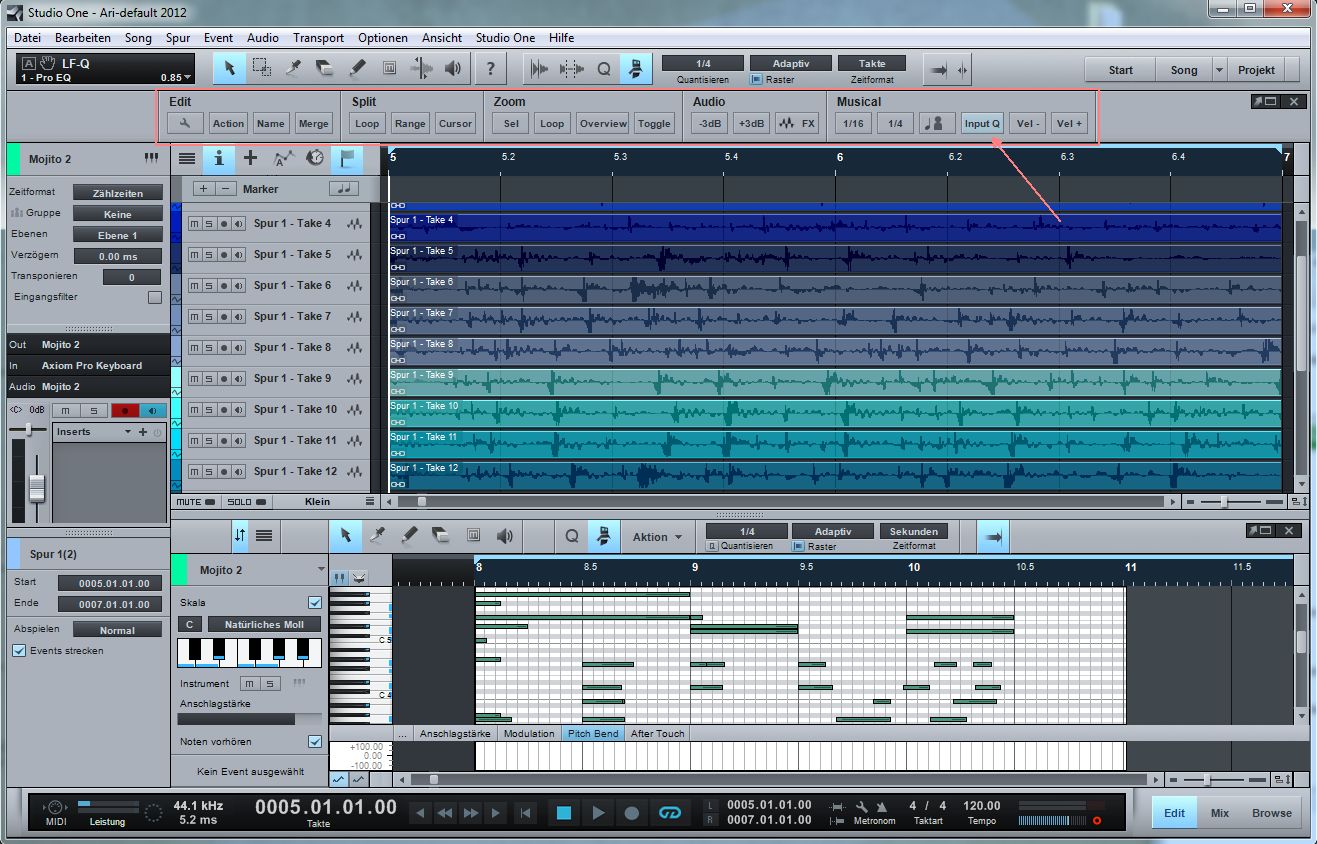Solo Spur 1 - Take 6 track

[208, 286]
